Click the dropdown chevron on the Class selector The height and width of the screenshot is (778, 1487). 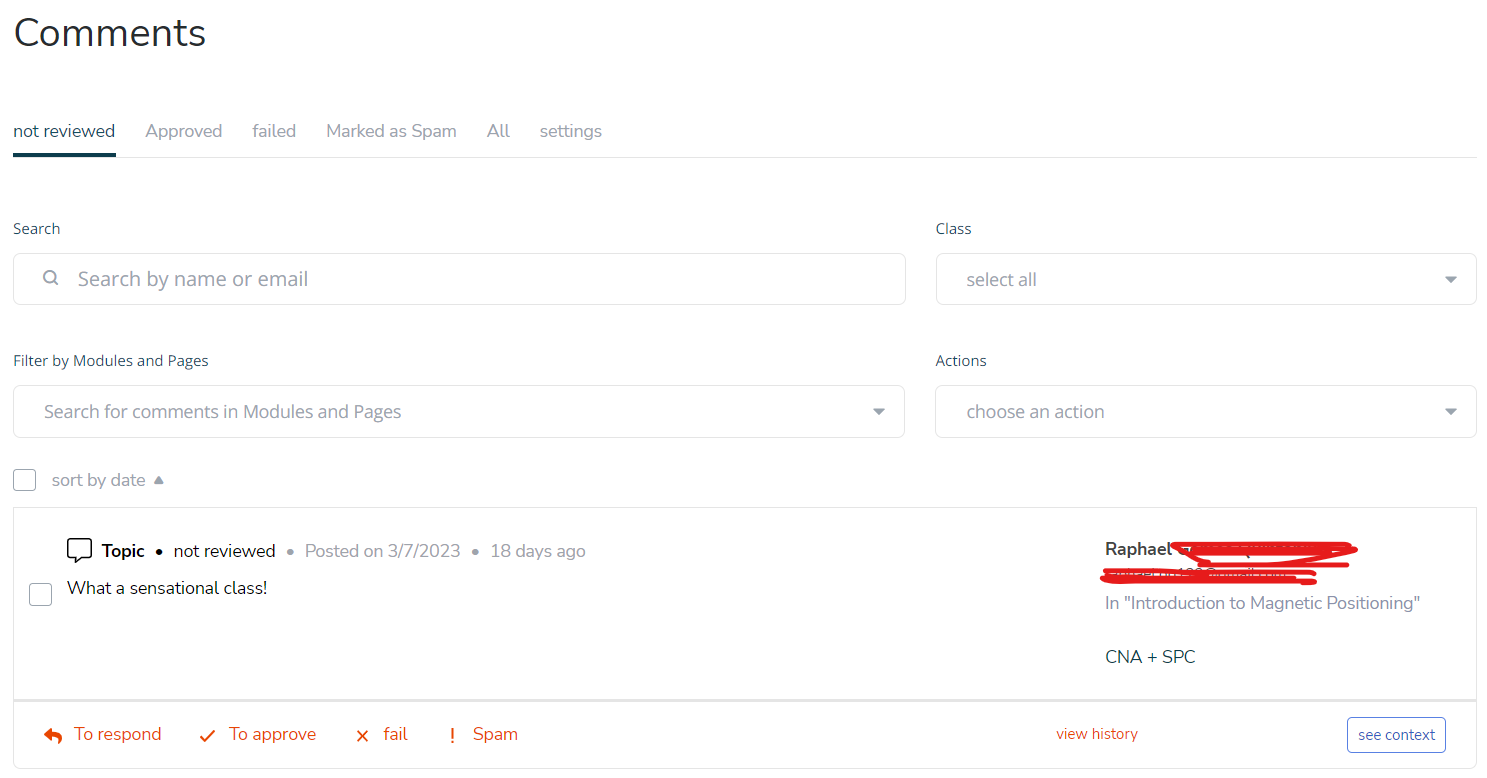(x=1450, y=279)
